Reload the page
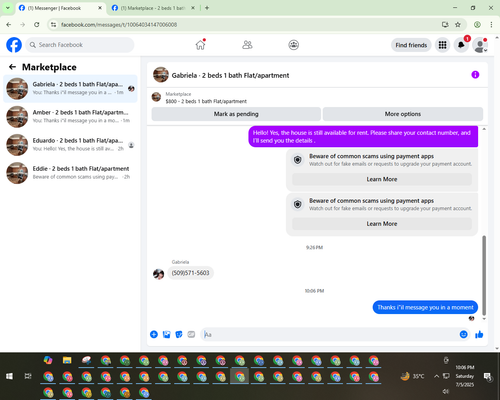 37,24
